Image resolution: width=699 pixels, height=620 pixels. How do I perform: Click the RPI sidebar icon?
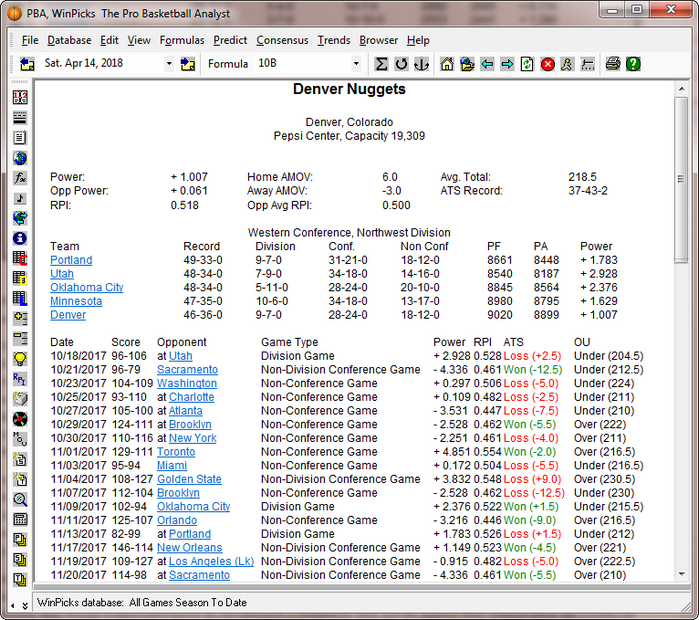click(x=20, y=379)
